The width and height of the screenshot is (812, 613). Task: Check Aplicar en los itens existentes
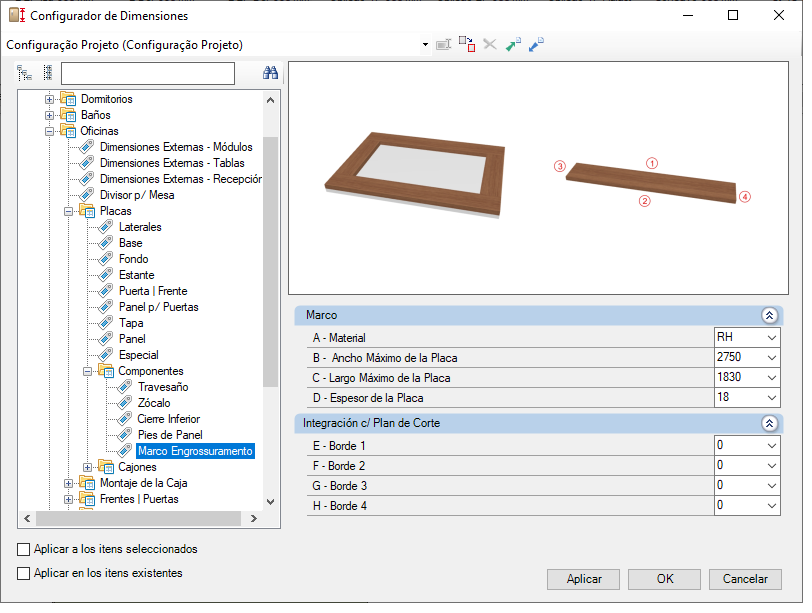23,574
